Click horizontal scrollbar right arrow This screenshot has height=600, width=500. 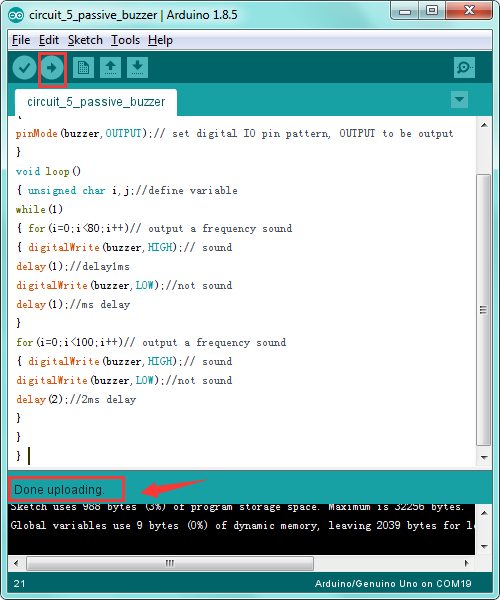point(466,563)
